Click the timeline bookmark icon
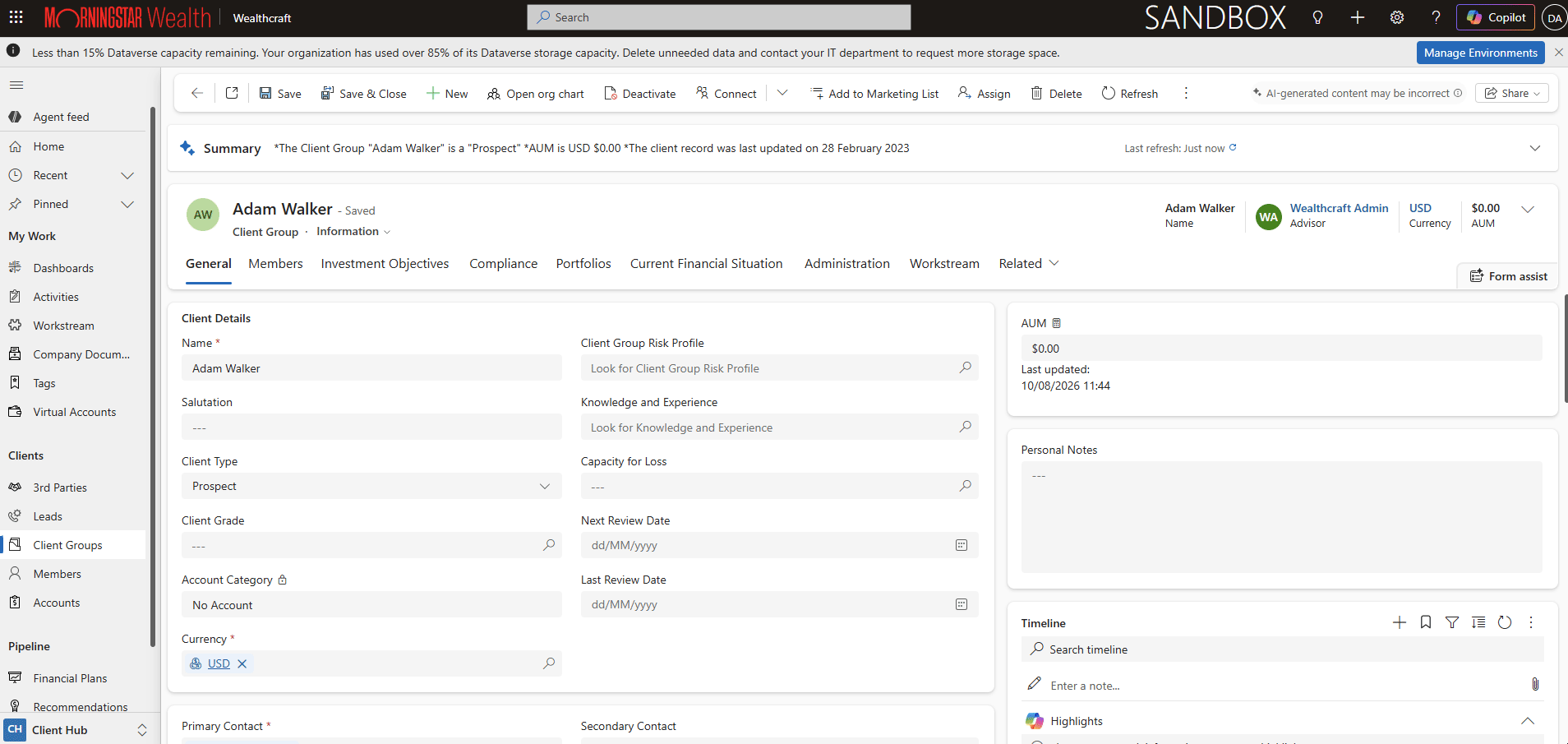Screen dimensions: 1568x744 1426,622
